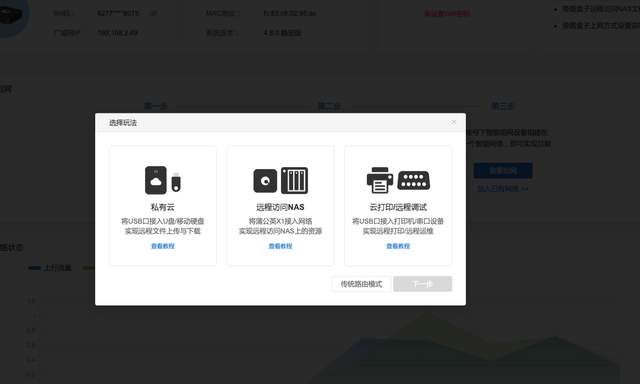Click the NAS disk box icon
640x384 pixels.
click(265, 180)
